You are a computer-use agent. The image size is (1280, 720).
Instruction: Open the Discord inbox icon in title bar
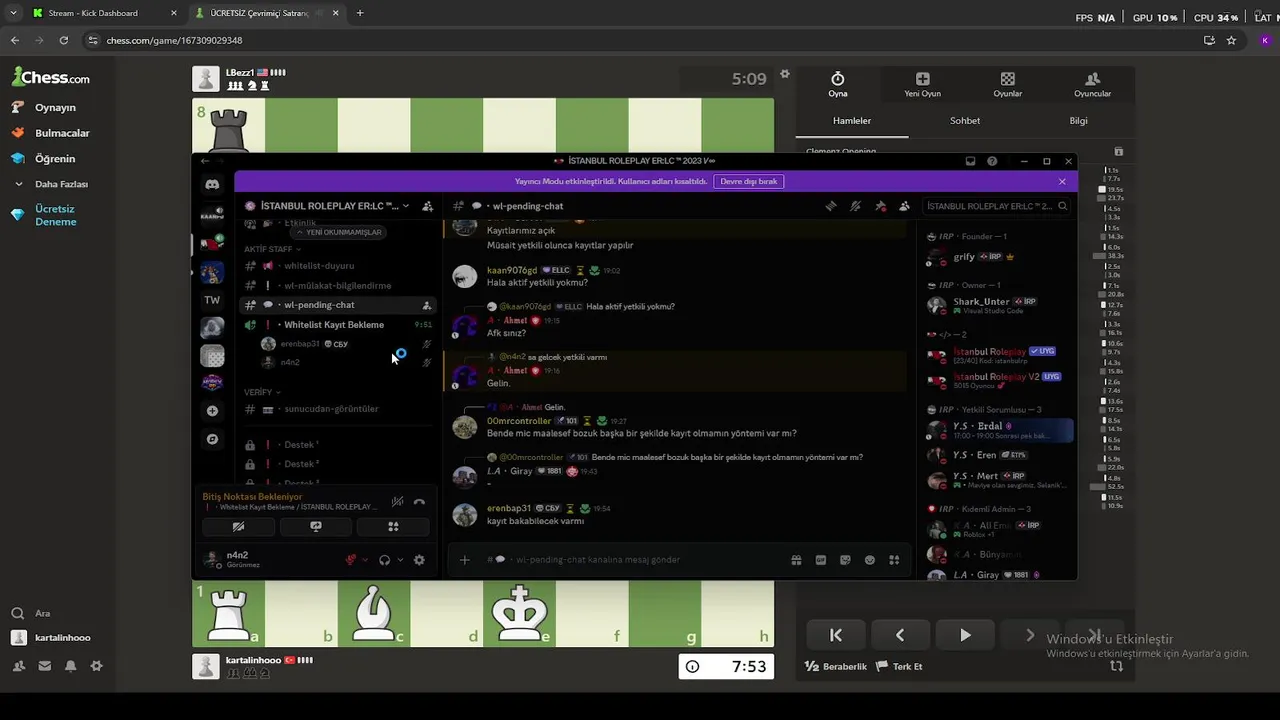[970, 161]
